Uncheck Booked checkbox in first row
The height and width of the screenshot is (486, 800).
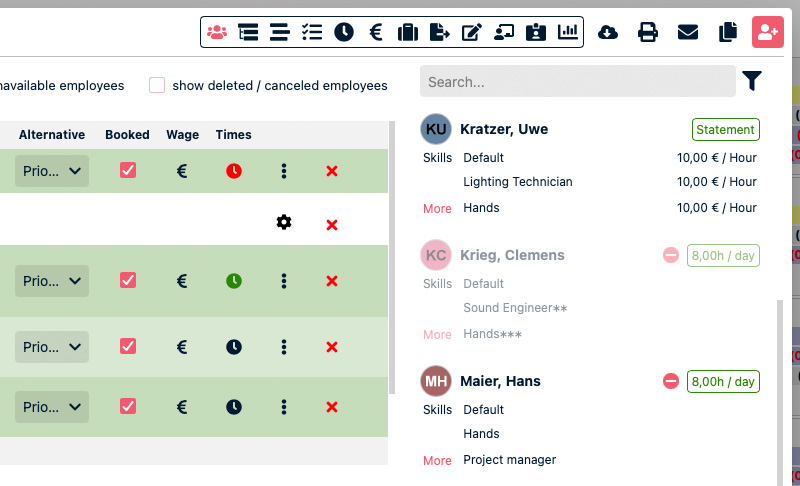pyautogui.click(x=128, y=171)
